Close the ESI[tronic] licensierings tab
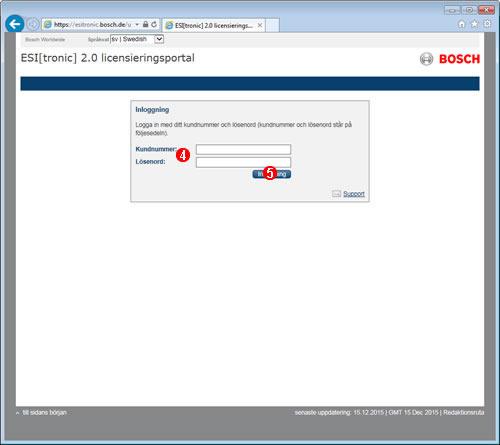This screenshot has height=445, width=500. pyautogui.click(x=260, y=25)
